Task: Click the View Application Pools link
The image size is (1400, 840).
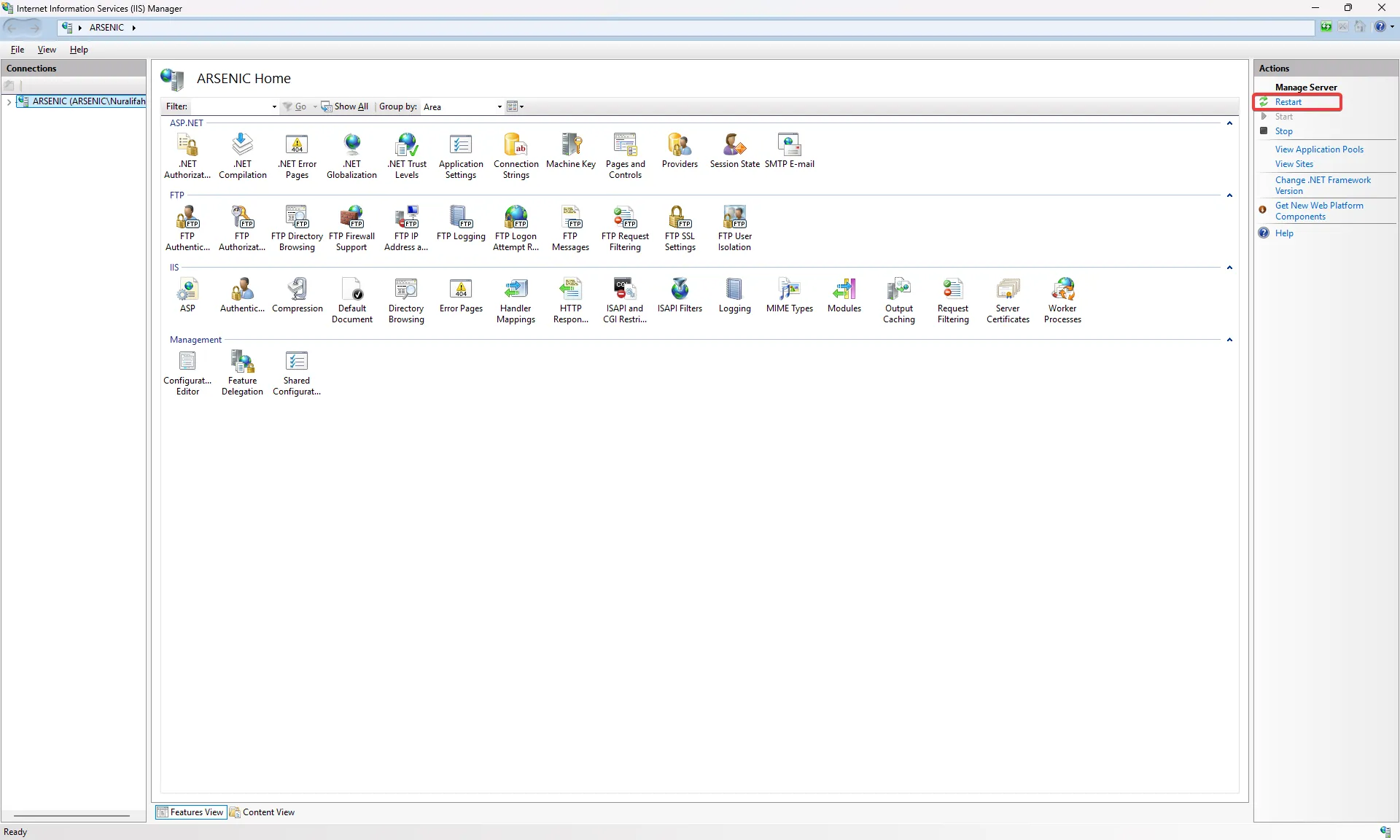Action: 1318,149
